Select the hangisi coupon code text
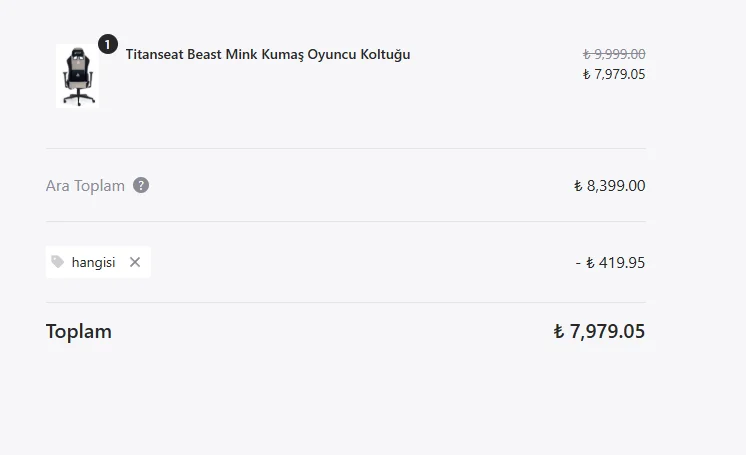Image resolution: width=746 pixels, height=455 pixels. [93, 262]
